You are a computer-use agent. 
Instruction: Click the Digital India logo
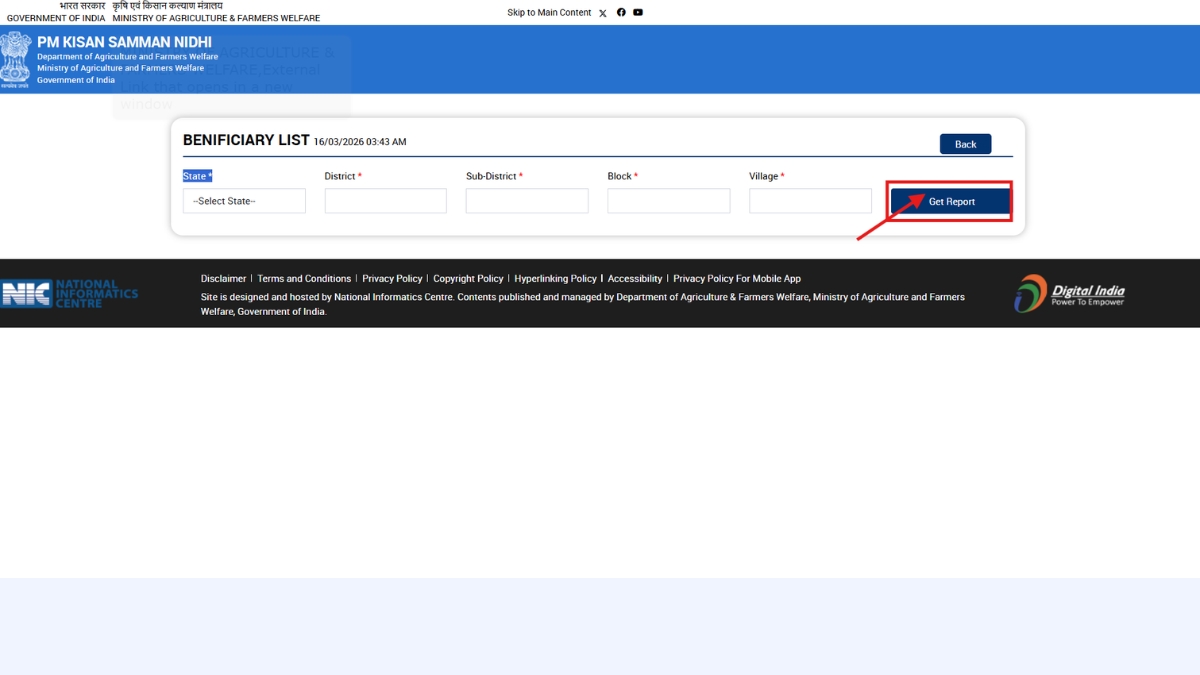(1069, 293)
